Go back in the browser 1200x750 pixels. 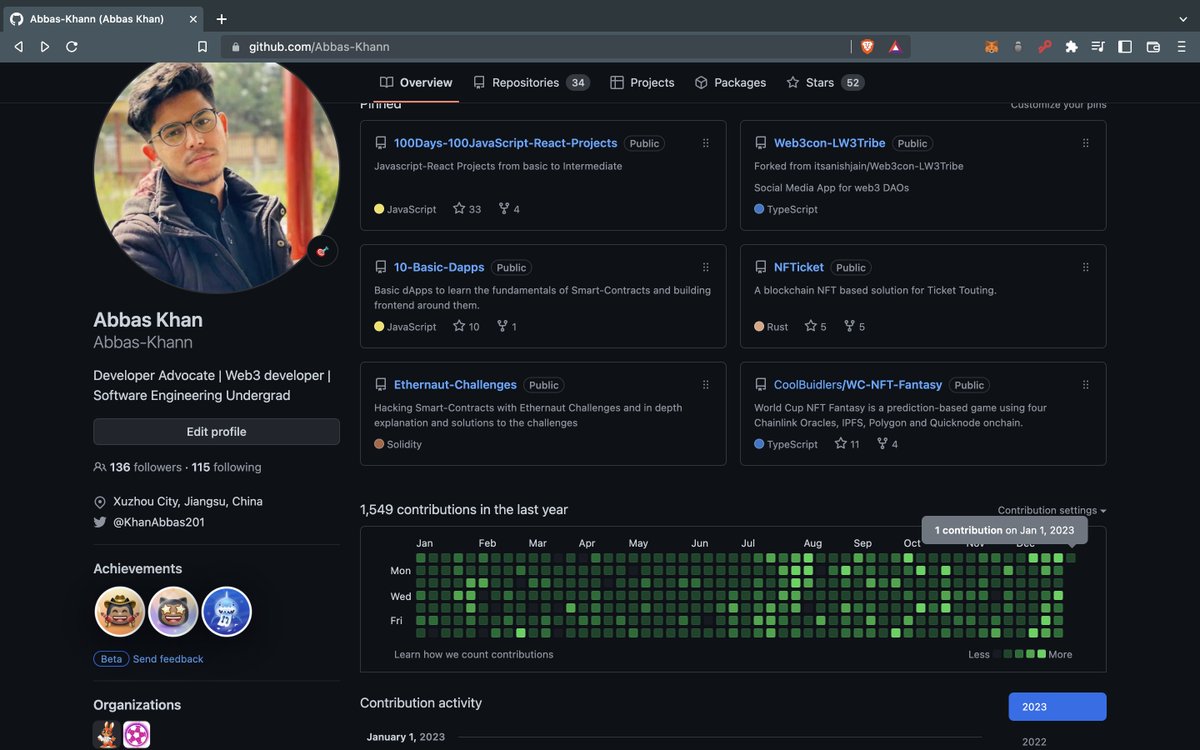coord(19,46)
